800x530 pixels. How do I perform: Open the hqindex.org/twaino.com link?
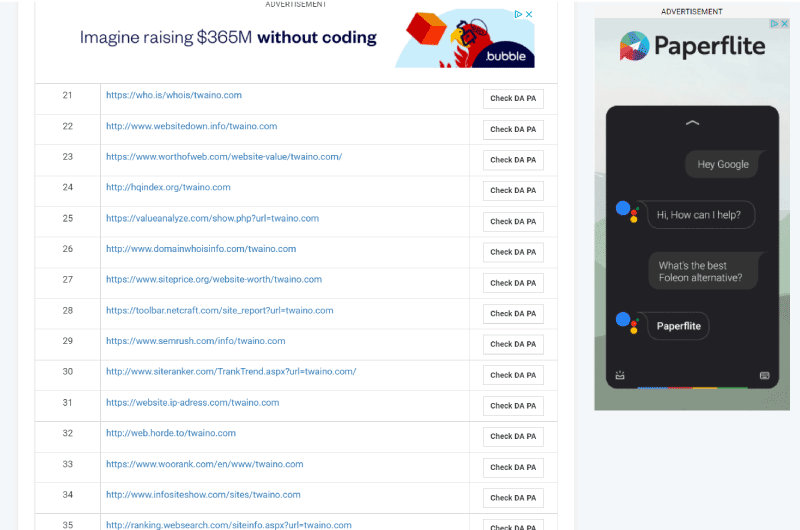(168, 187)
